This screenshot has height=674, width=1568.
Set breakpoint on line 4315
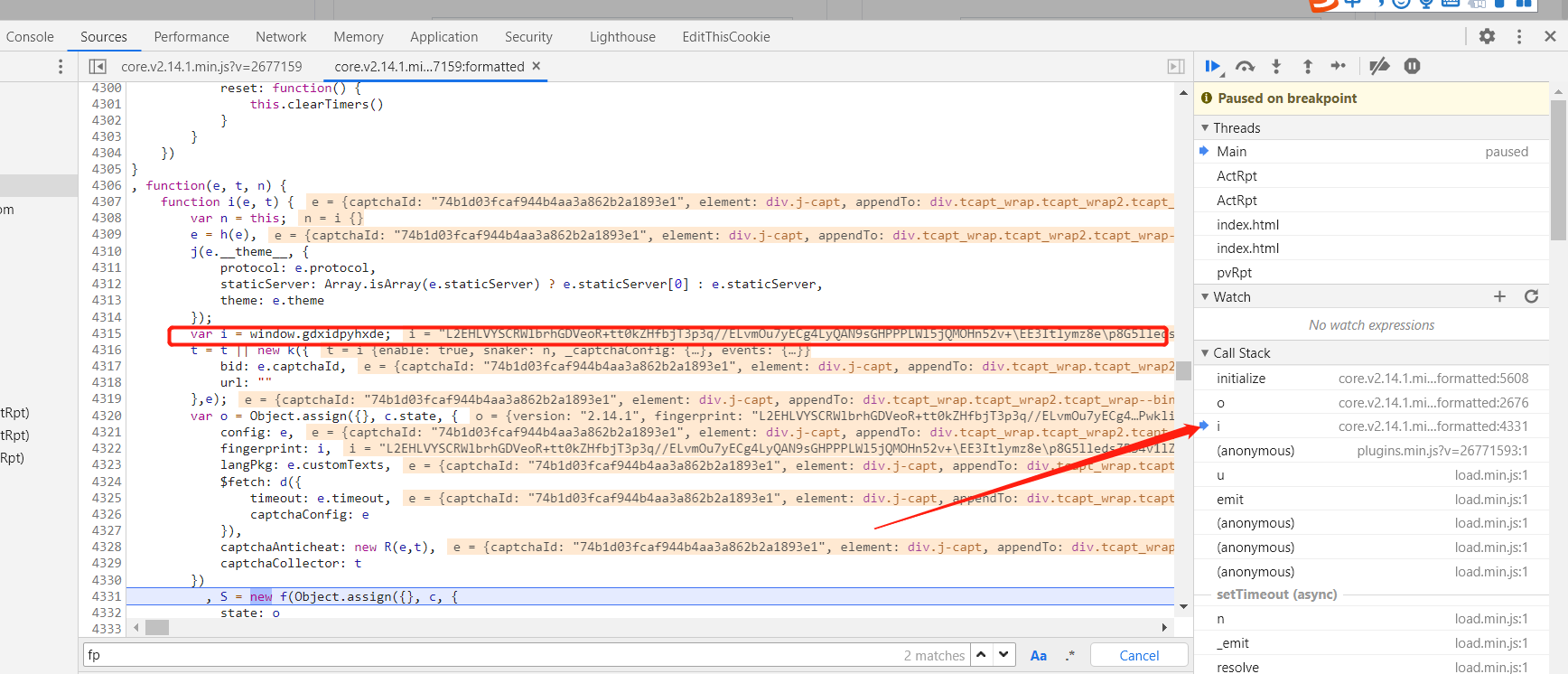click(107, 333)
